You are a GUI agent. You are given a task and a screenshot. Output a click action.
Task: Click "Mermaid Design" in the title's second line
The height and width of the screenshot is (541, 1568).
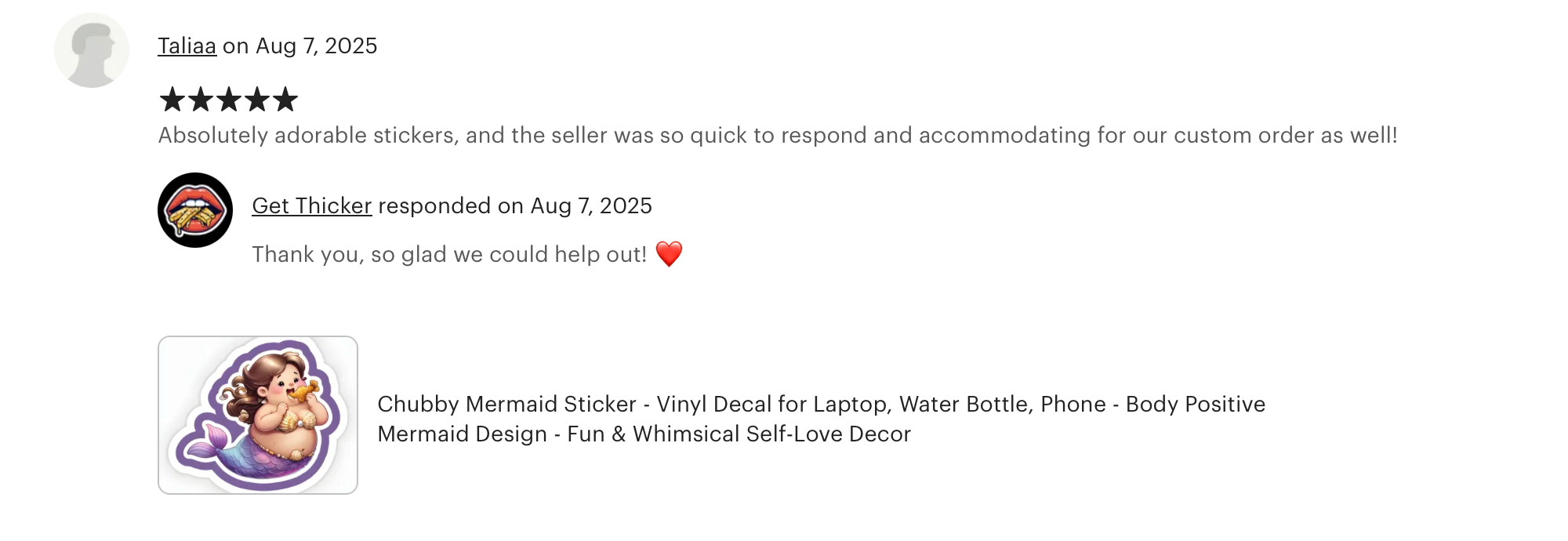click(x=462, y=434)
